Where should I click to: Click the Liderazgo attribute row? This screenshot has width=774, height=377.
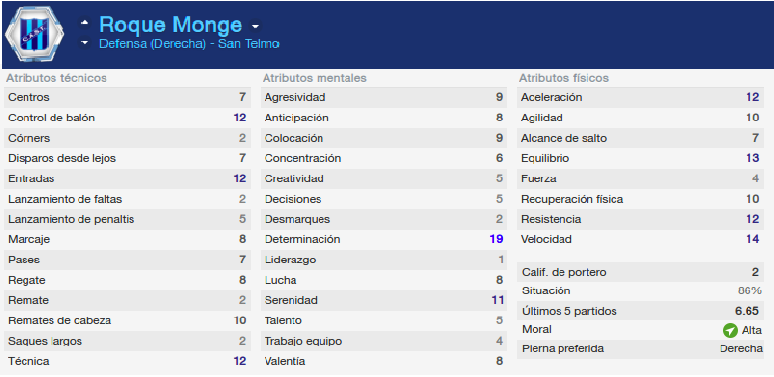point(384,260)
